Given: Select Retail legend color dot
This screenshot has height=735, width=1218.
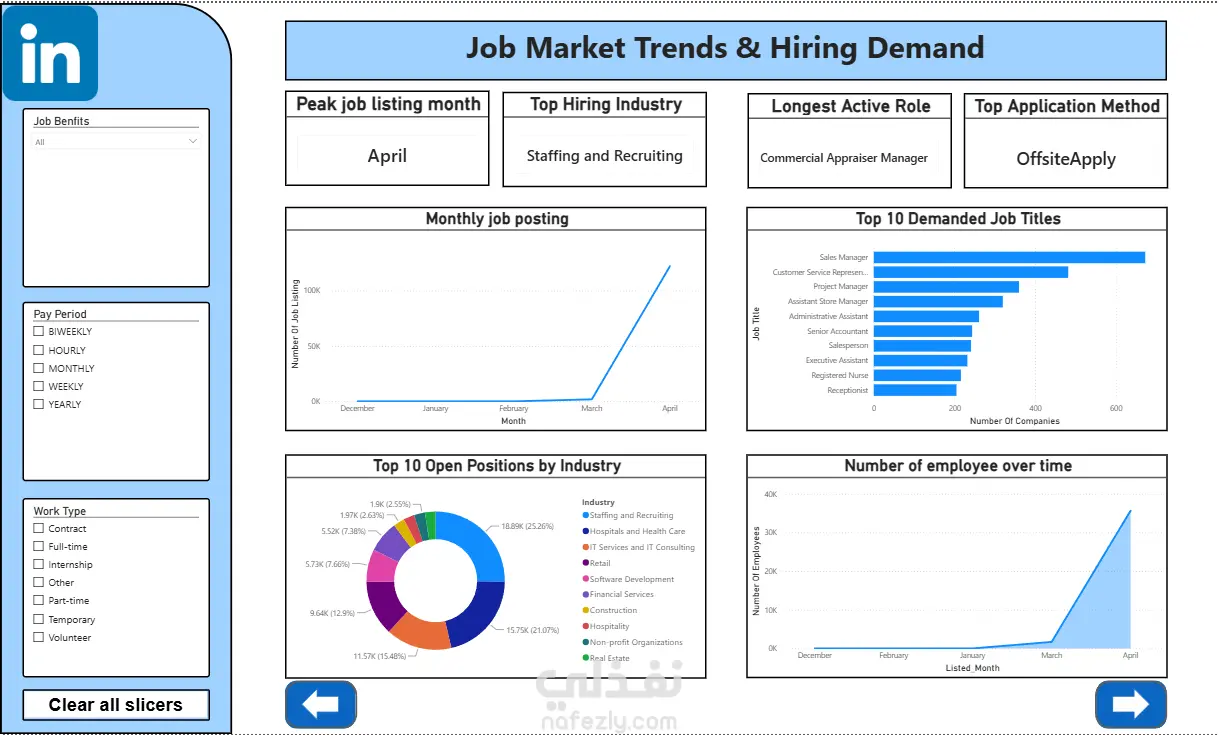Looking at the screenshot, I should pos(585,563).
